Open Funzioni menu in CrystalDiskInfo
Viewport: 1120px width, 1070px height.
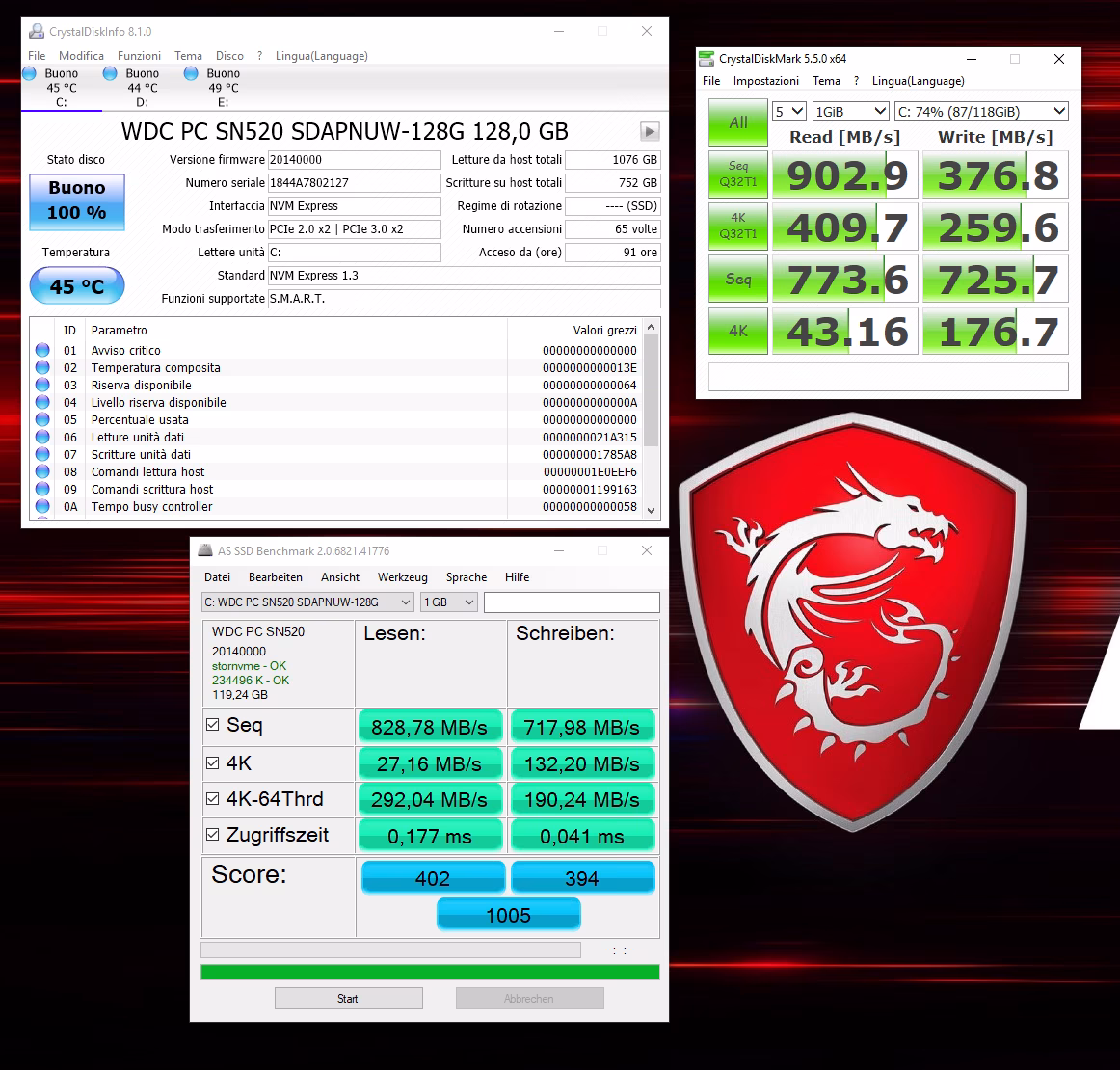point(139,56)
